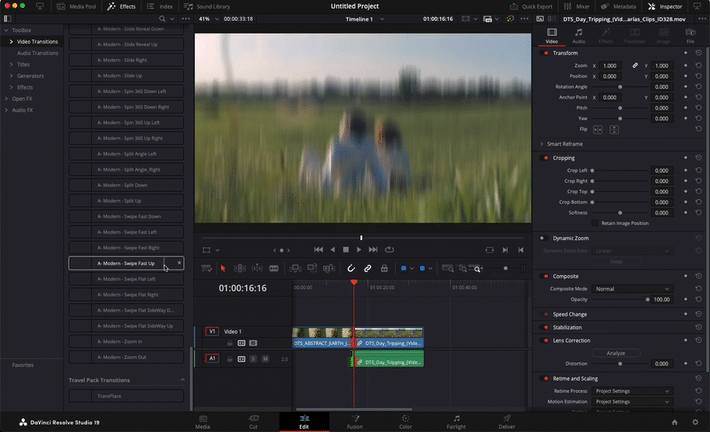
Task: Expand Video Transitions in Toolbox
Action: (11, 42)
